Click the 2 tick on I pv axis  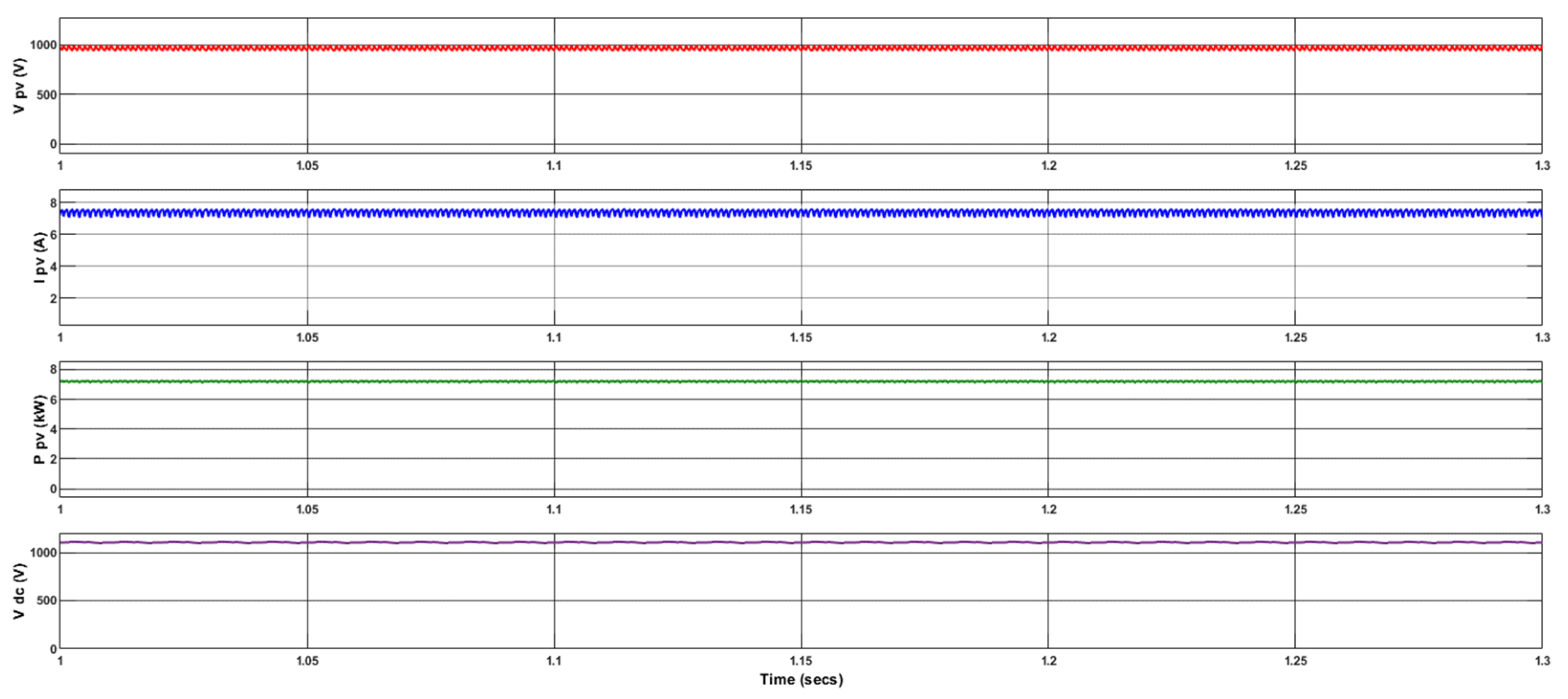tap(54, 298)
